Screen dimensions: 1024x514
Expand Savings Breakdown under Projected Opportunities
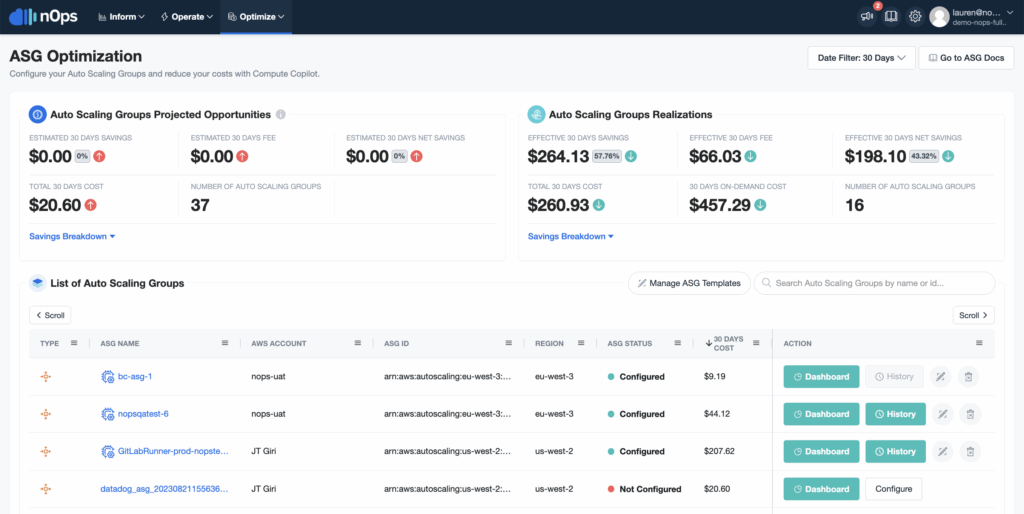(x=73, y=237)
